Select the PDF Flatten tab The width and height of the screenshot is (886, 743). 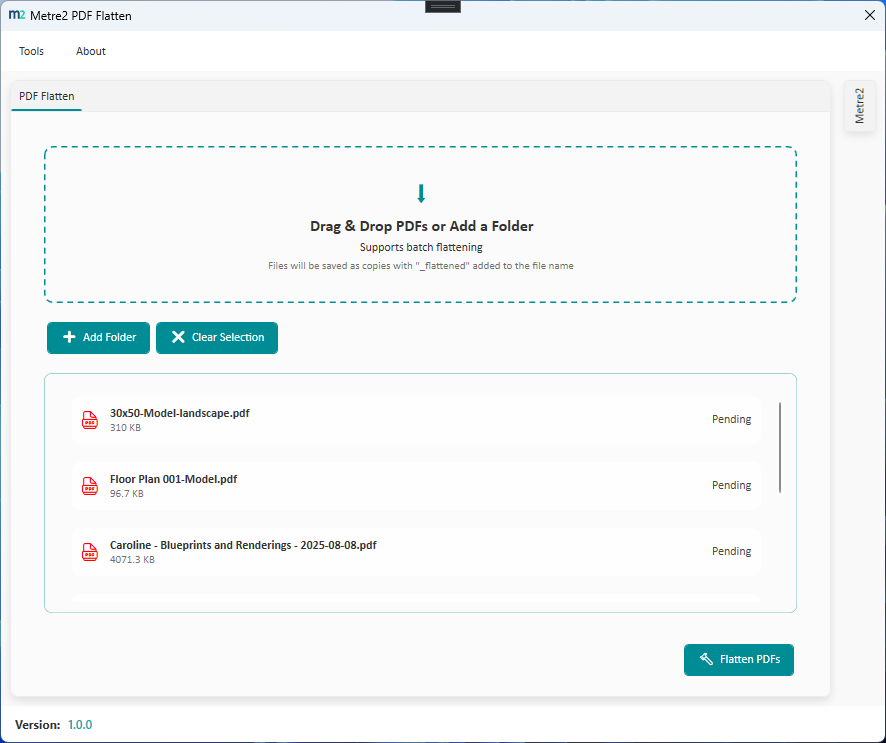pos(46,96)
